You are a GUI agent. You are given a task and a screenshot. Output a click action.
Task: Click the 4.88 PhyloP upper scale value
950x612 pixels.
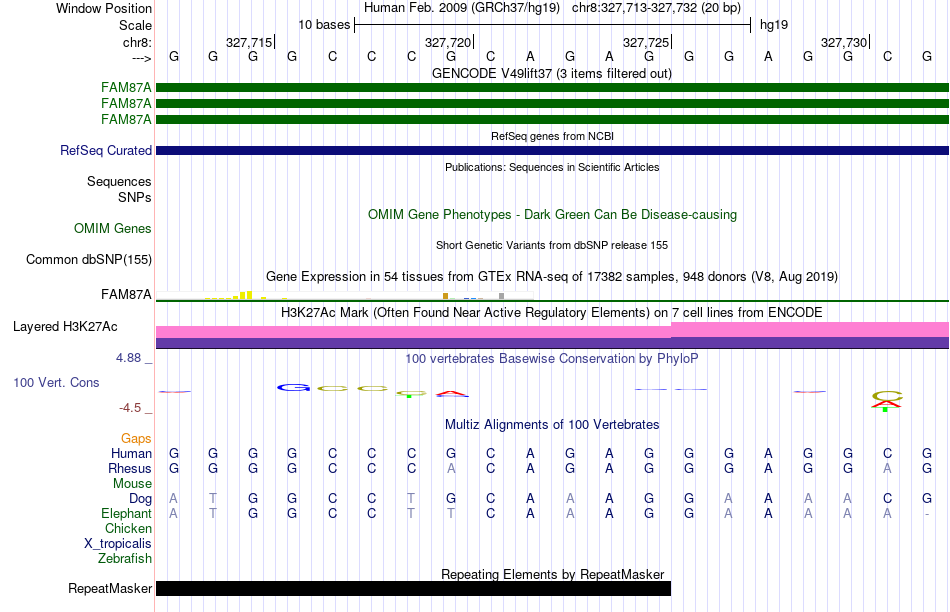pyautogui.click(x=128, y=358)
